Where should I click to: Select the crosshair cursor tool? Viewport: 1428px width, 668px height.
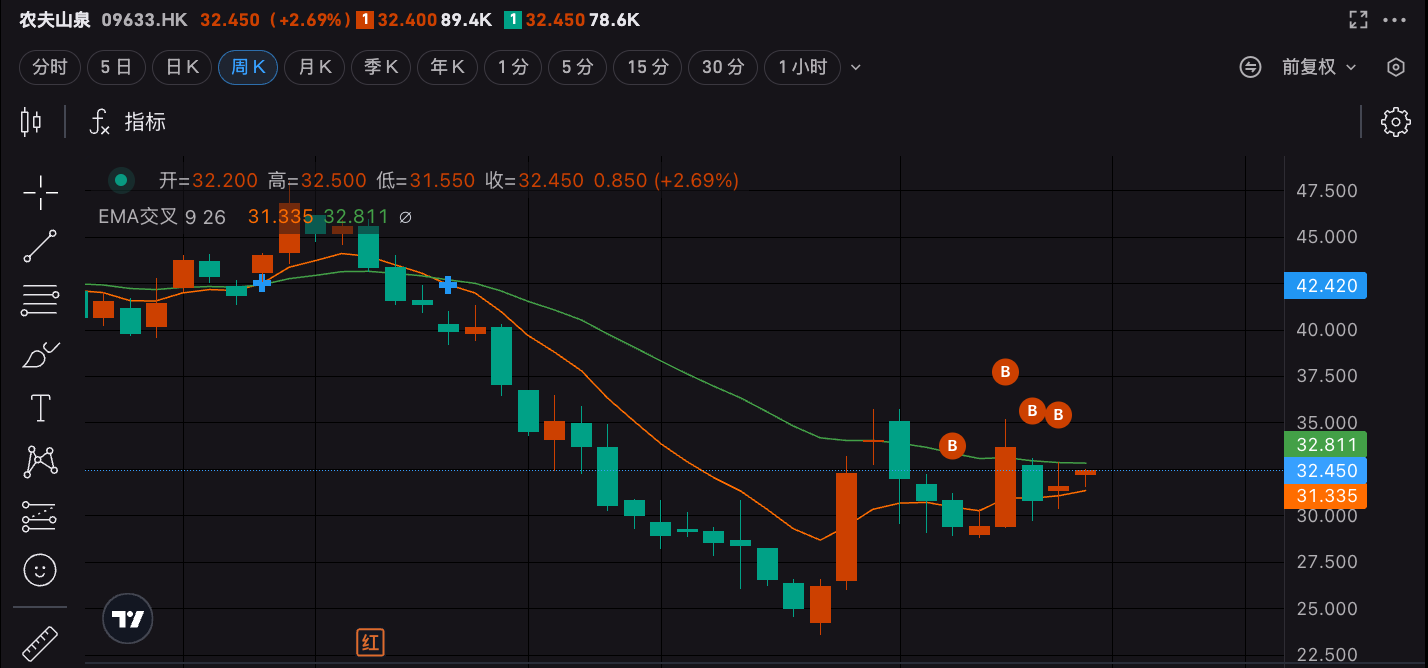40,192
